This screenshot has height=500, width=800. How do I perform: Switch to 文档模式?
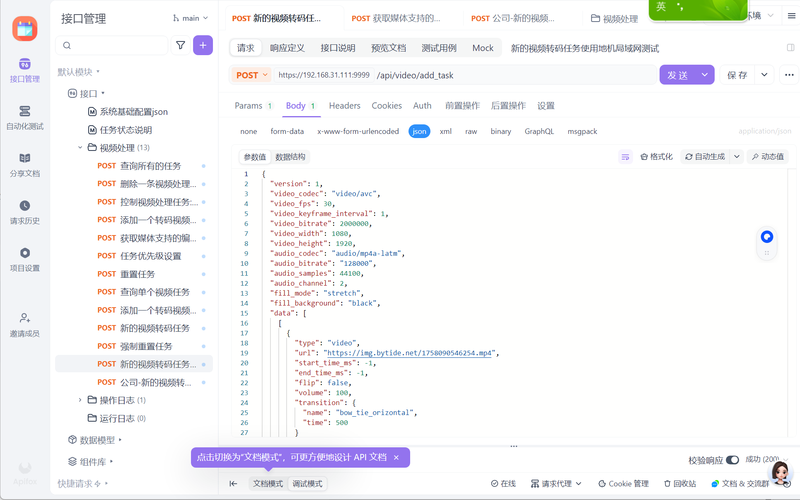pyautogui.click(x=268, y=484)
